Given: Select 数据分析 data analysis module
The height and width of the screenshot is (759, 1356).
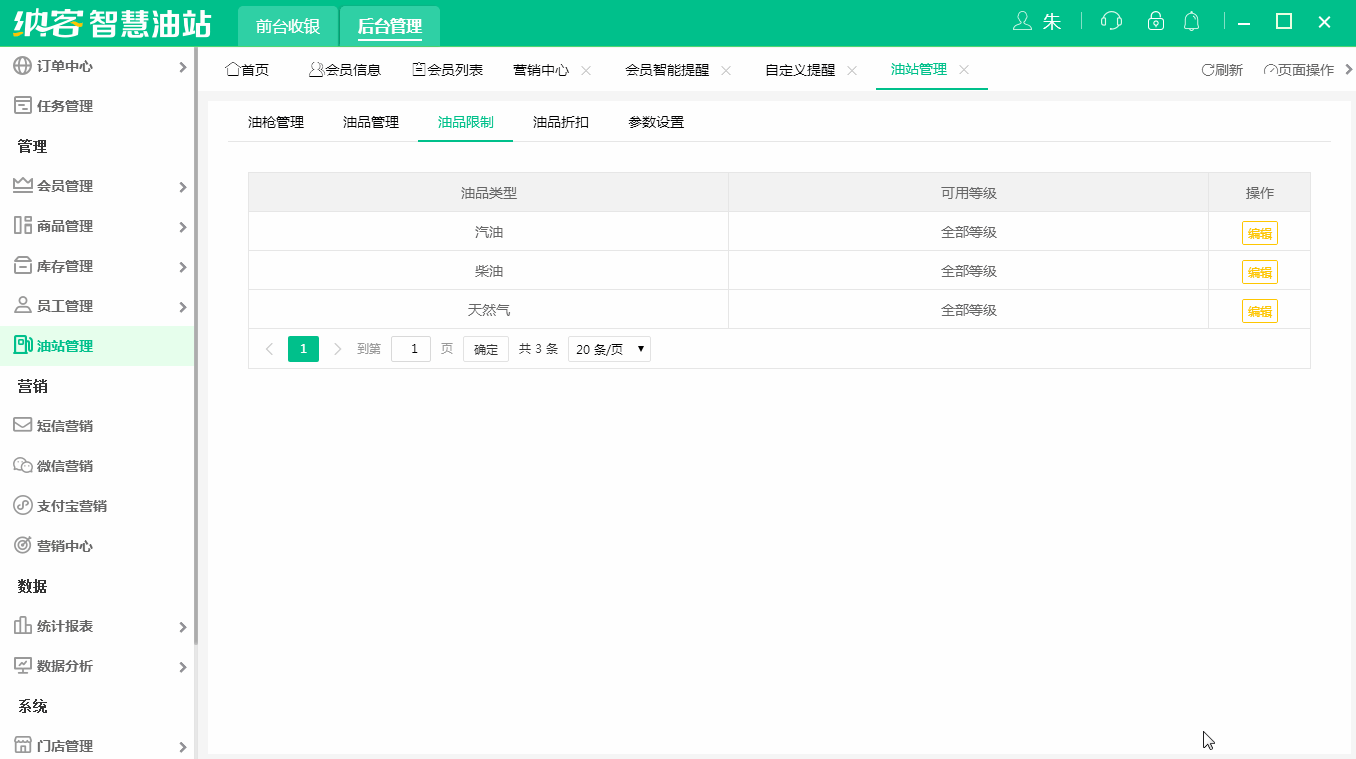Looking at the screenshot, I should pos(65,666).
